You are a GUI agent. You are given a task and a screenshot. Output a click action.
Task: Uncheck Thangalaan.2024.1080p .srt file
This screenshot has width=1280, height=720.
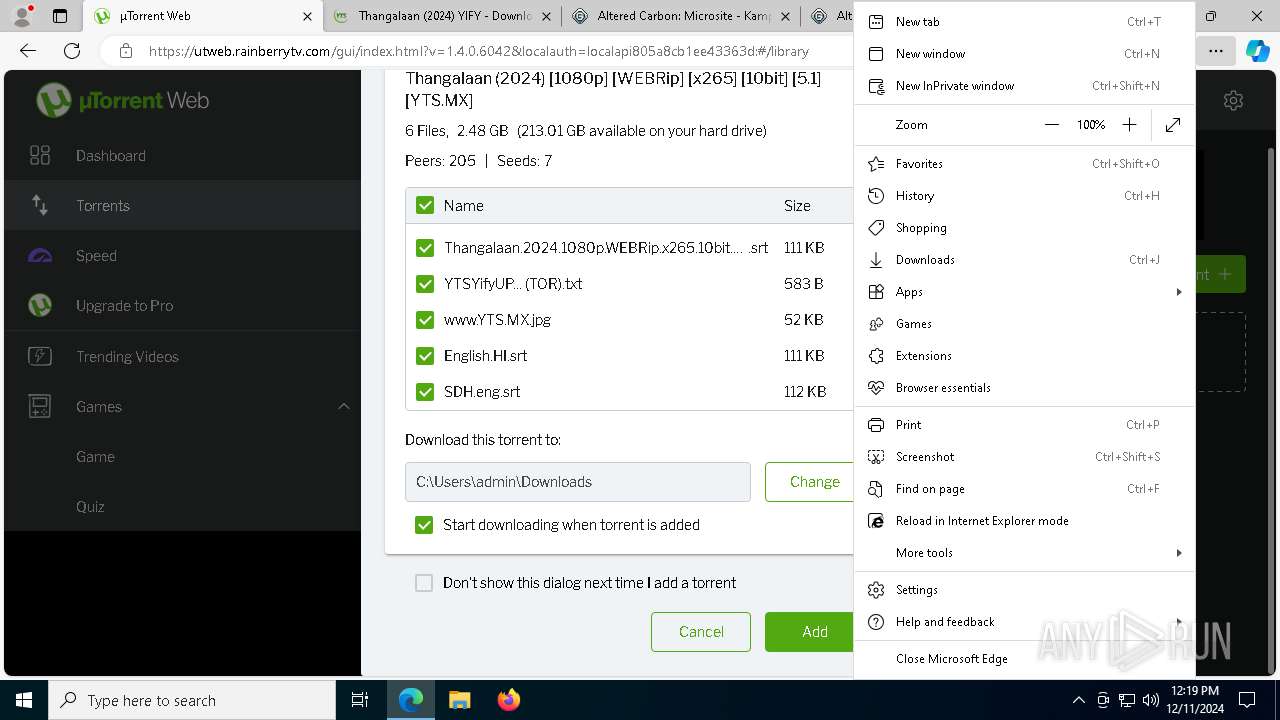425,247
